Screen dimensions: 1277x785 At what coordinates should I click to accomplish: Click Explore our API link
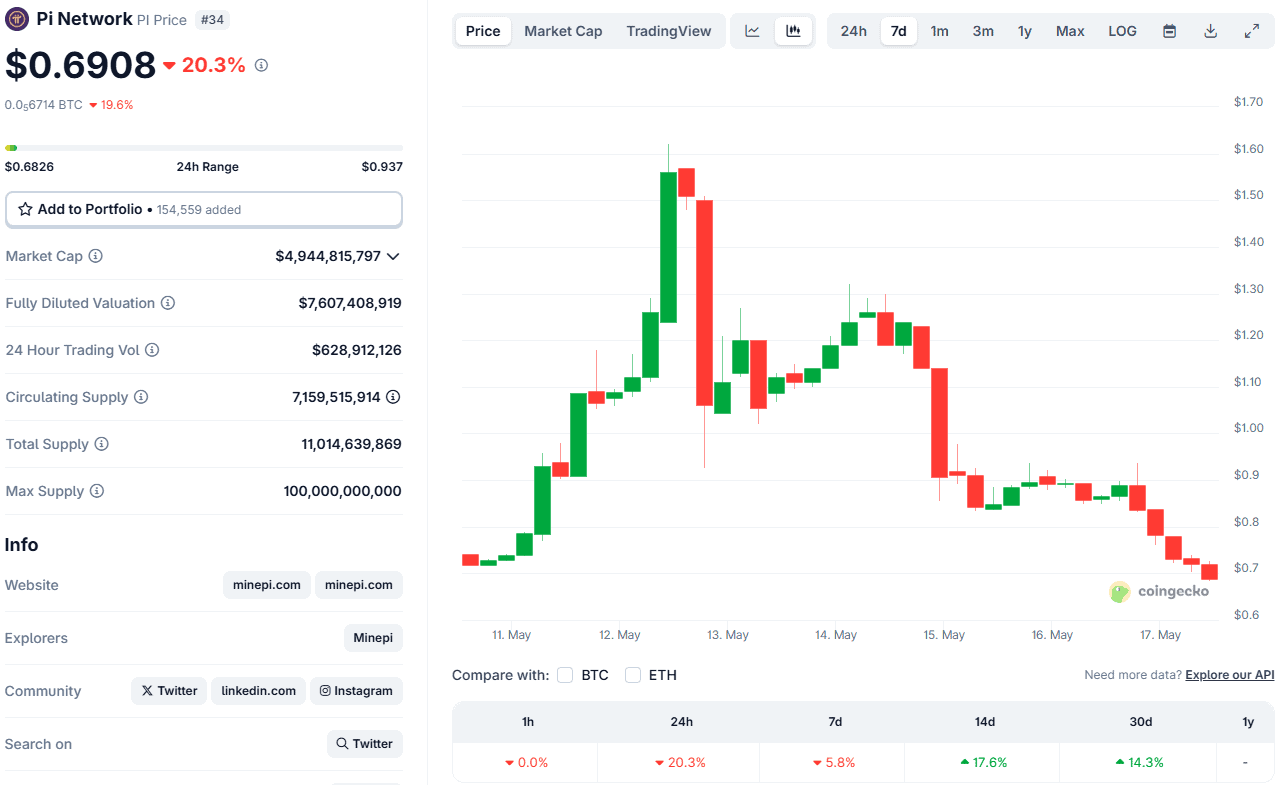pyautogui.click(x=1230, y=675)
